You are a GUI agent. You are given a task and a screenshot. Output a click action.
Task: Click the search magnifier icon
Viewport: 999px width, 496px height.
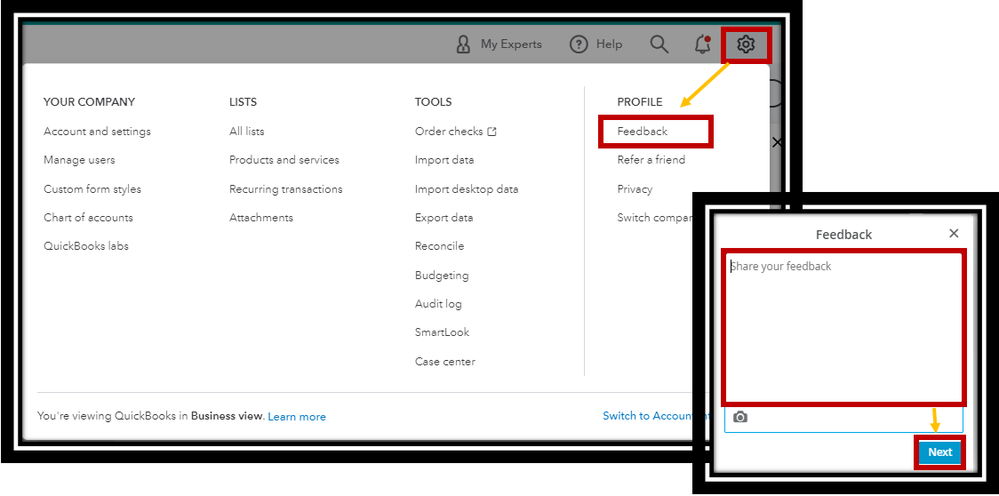click(659, 45)
